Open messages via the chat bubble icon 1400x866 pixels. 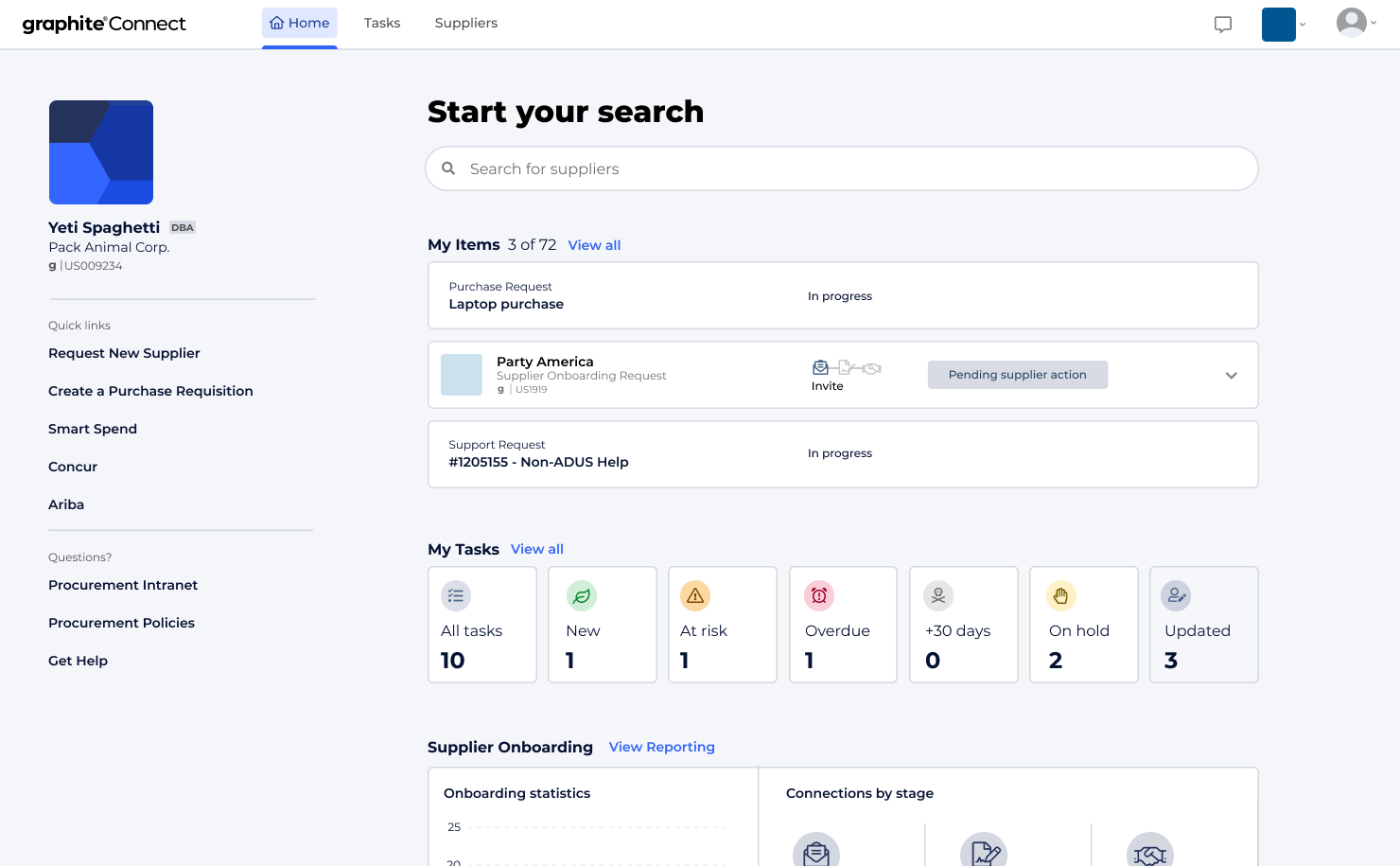pyautogui.click(x=1223, y=25)
